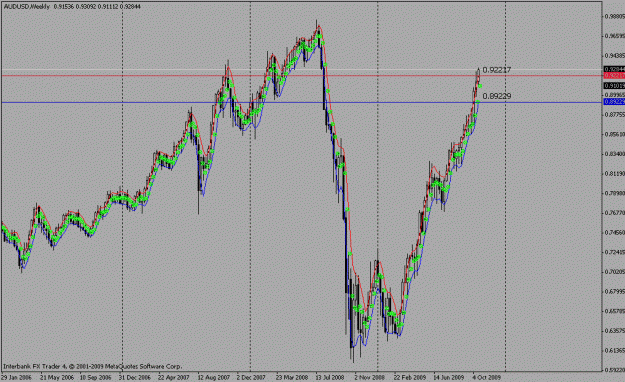Click the Interbank FX Trader 4 copyright text
This screenshot has width=625, height=382.
point(92,366)
